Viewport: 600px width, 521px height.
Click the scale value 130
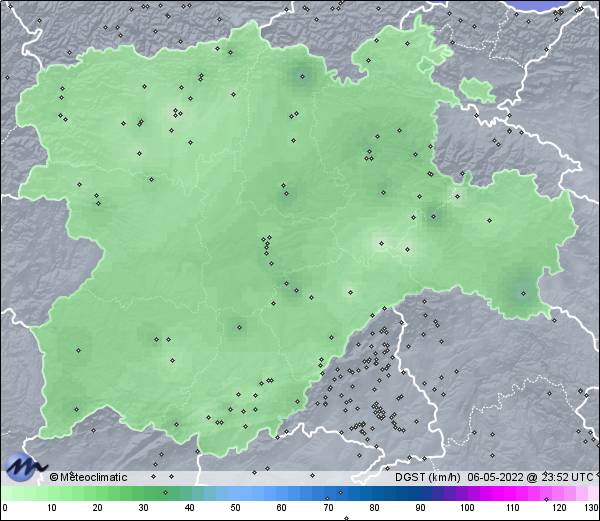point(591,508)
